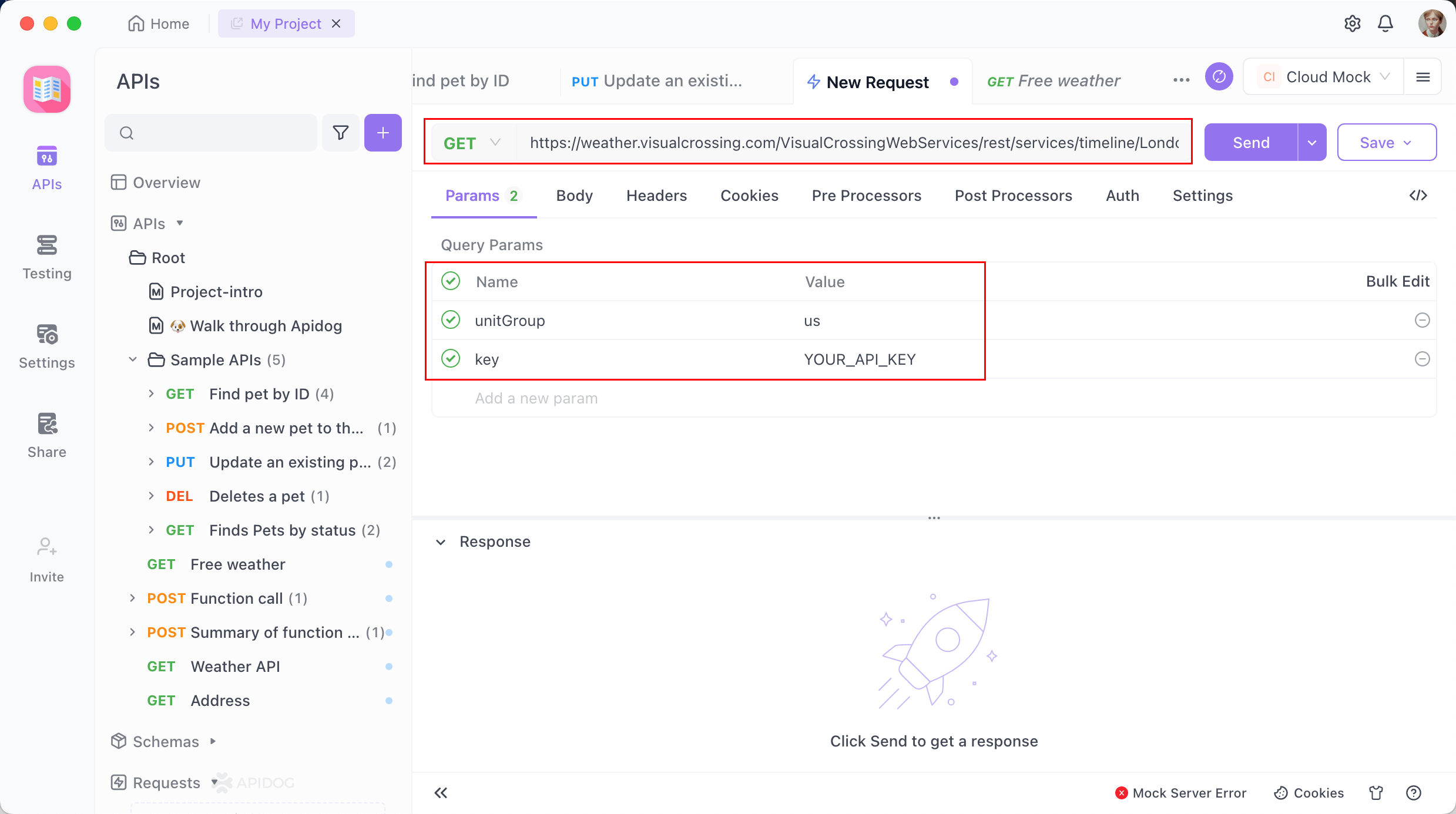
Task: Open the Cloud Mock environment dropdown
Action: pyautogui.click(x=1323, y=77)
